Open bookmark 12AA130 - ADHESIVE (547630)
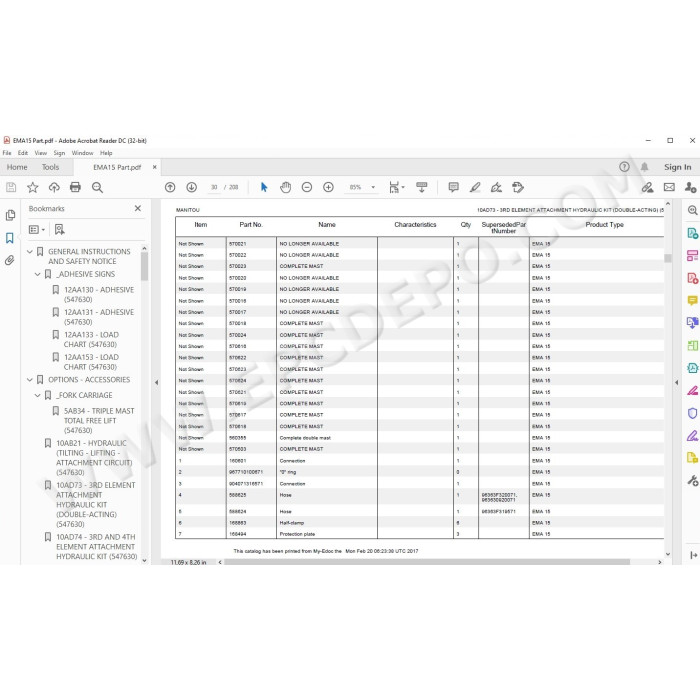Viewport: 700px width, 700px height. pos(99,295)
